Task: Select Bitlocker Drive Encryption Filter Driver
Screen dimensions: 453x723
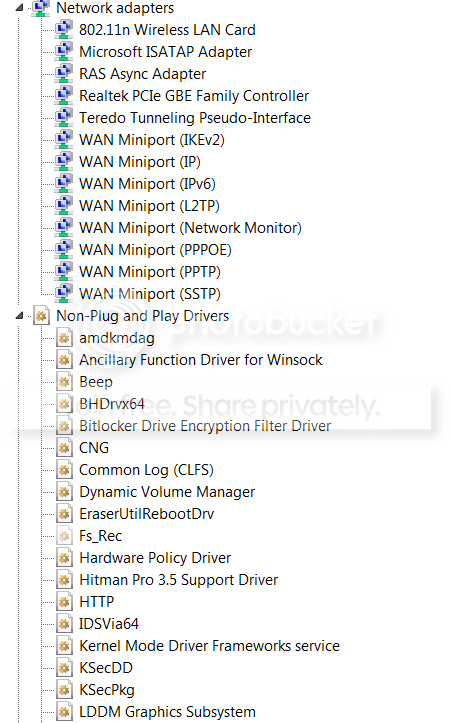Action: pyautogui.click(x=205, y=426)
